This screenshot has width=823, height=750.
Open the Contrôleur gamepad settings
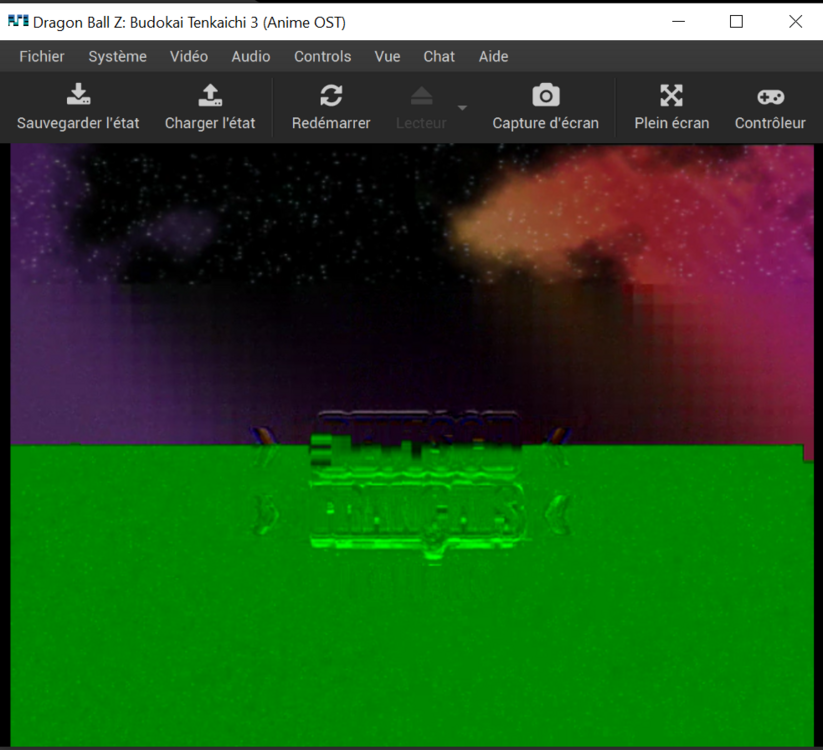(x=770, y=96)
